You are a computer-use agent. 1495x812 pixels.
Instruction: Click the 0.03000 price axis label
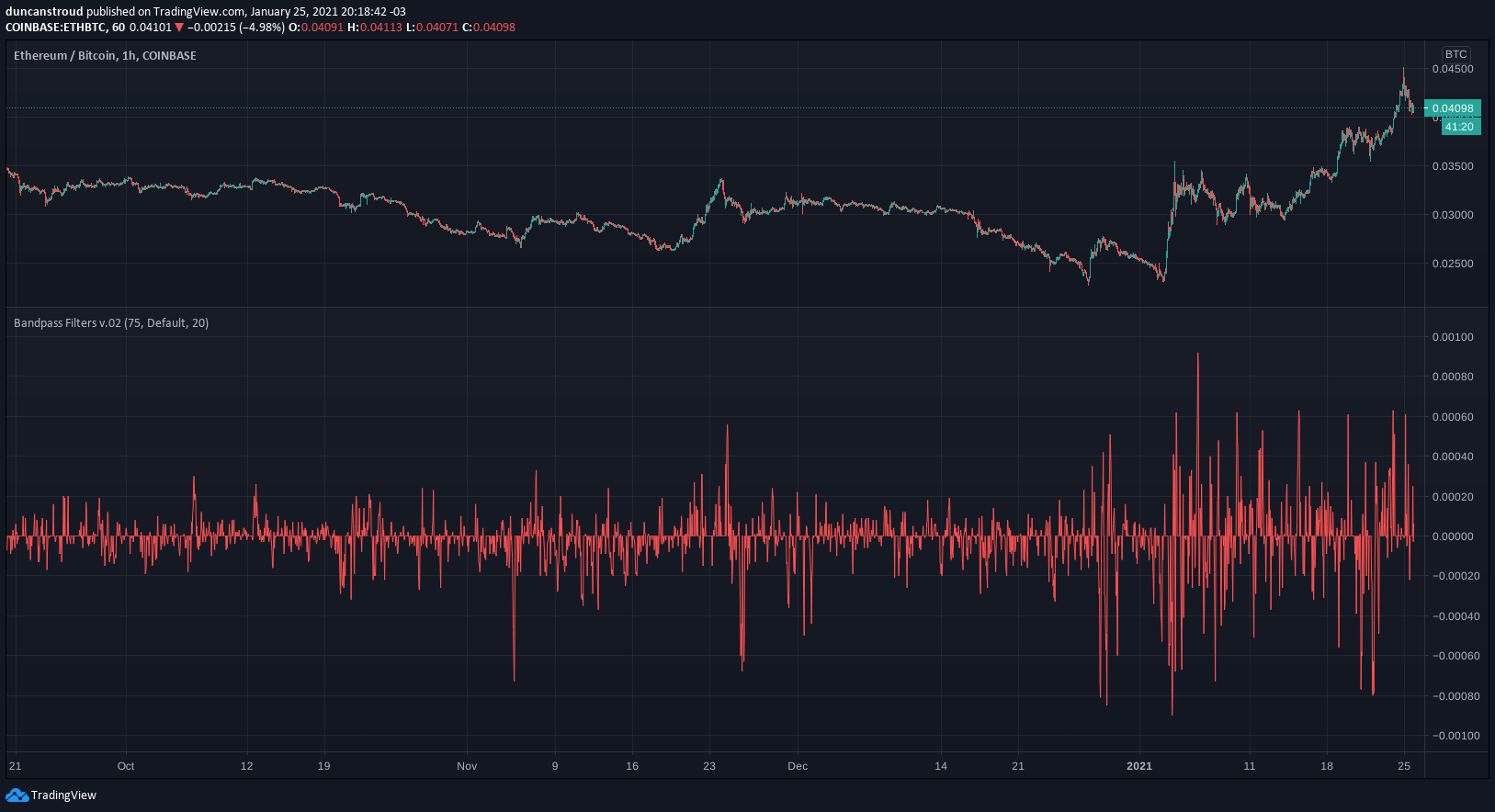click(1453, 215)
